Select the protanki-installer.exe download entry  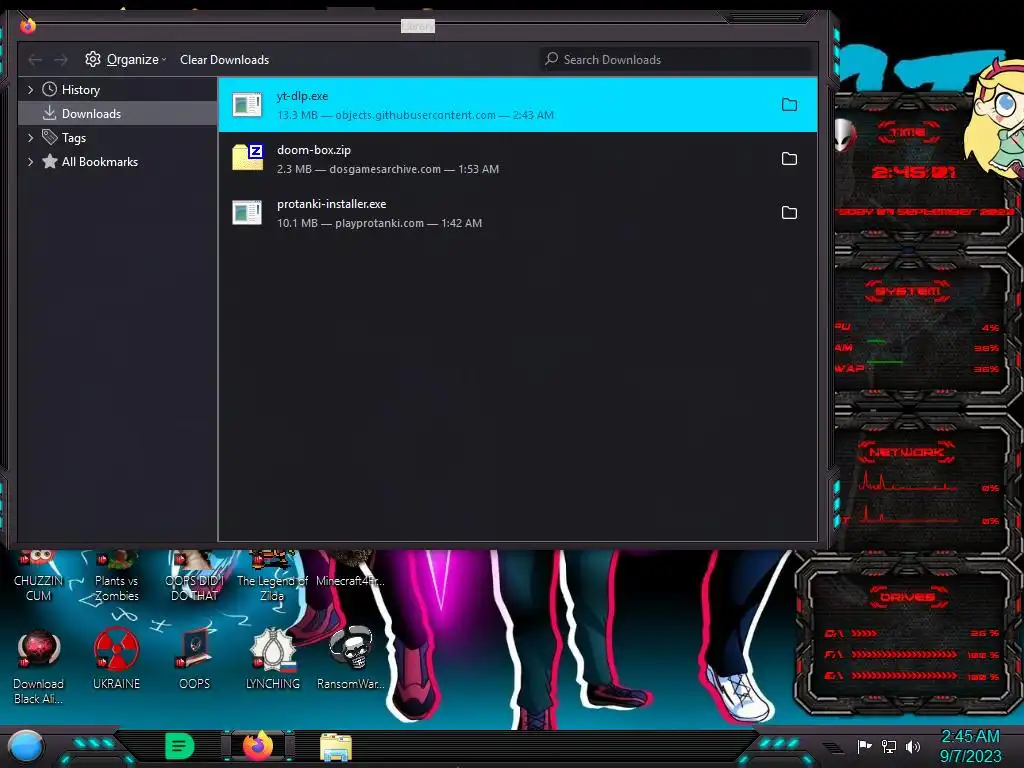(x=517, y=213)
